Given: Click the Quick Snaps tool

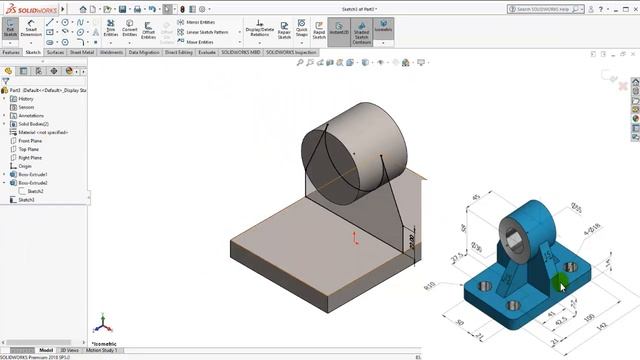Looking at the screenshot, I should (x=302, y=27).
